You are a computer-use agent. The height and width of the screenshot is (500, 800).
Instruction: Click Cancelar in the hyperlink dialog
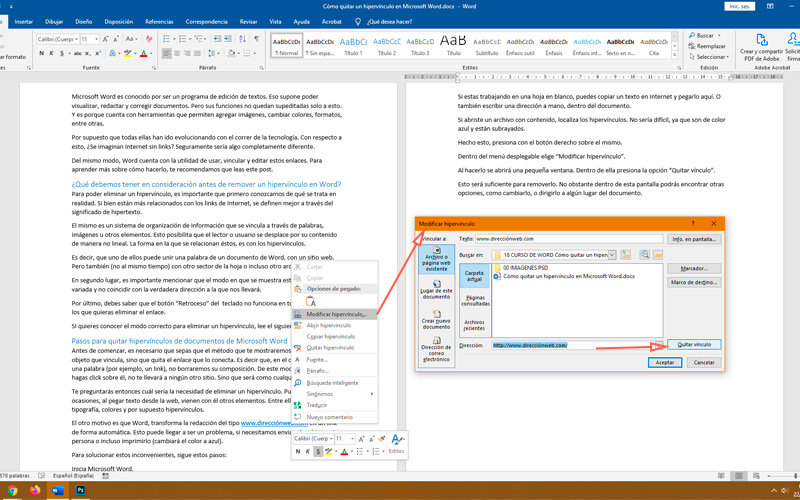pos(704,362)
